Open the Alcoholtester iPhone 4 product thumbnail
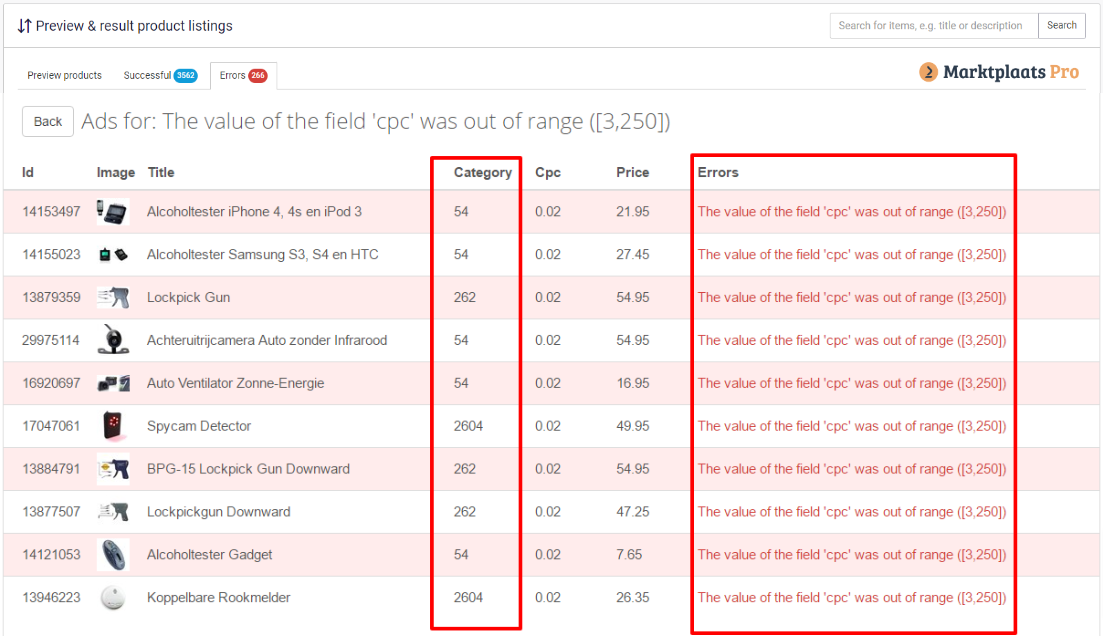 113,212
